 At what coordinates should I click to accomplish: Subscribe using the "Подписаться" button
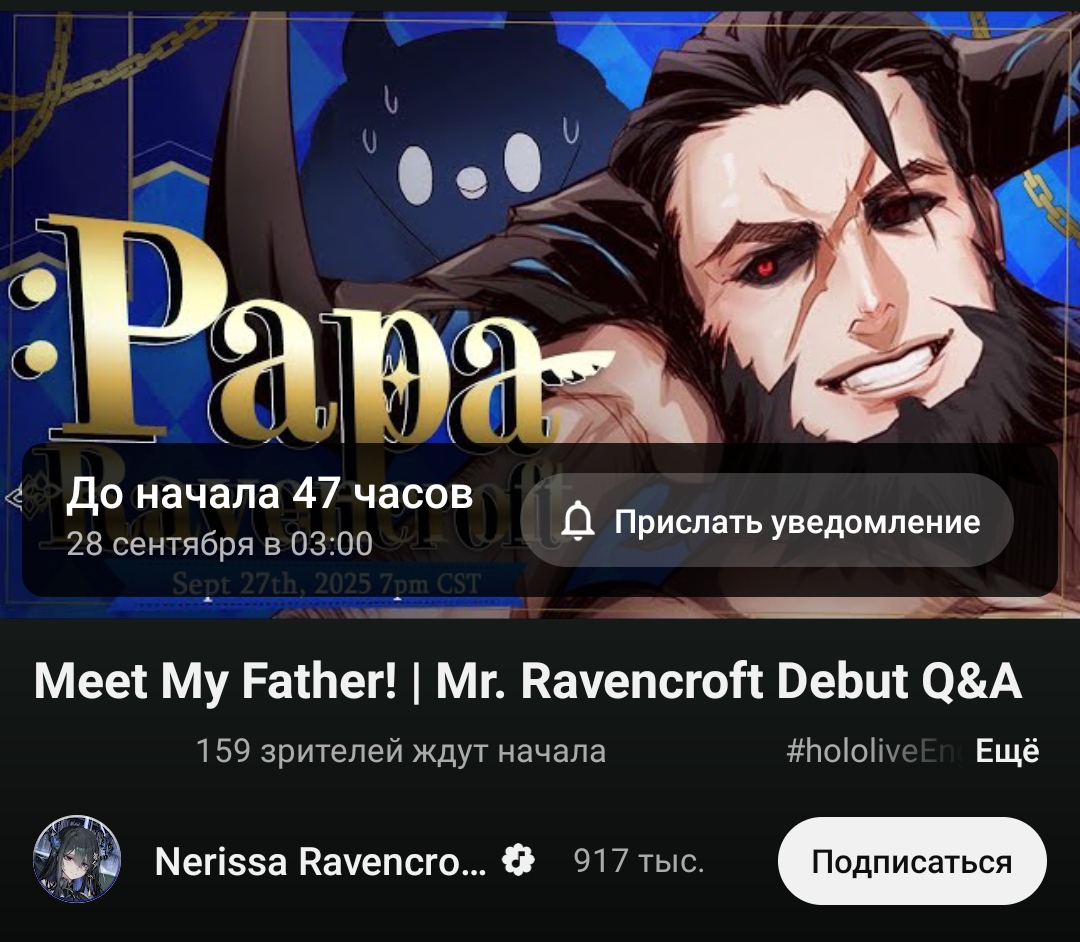click(x=912, y=861)
